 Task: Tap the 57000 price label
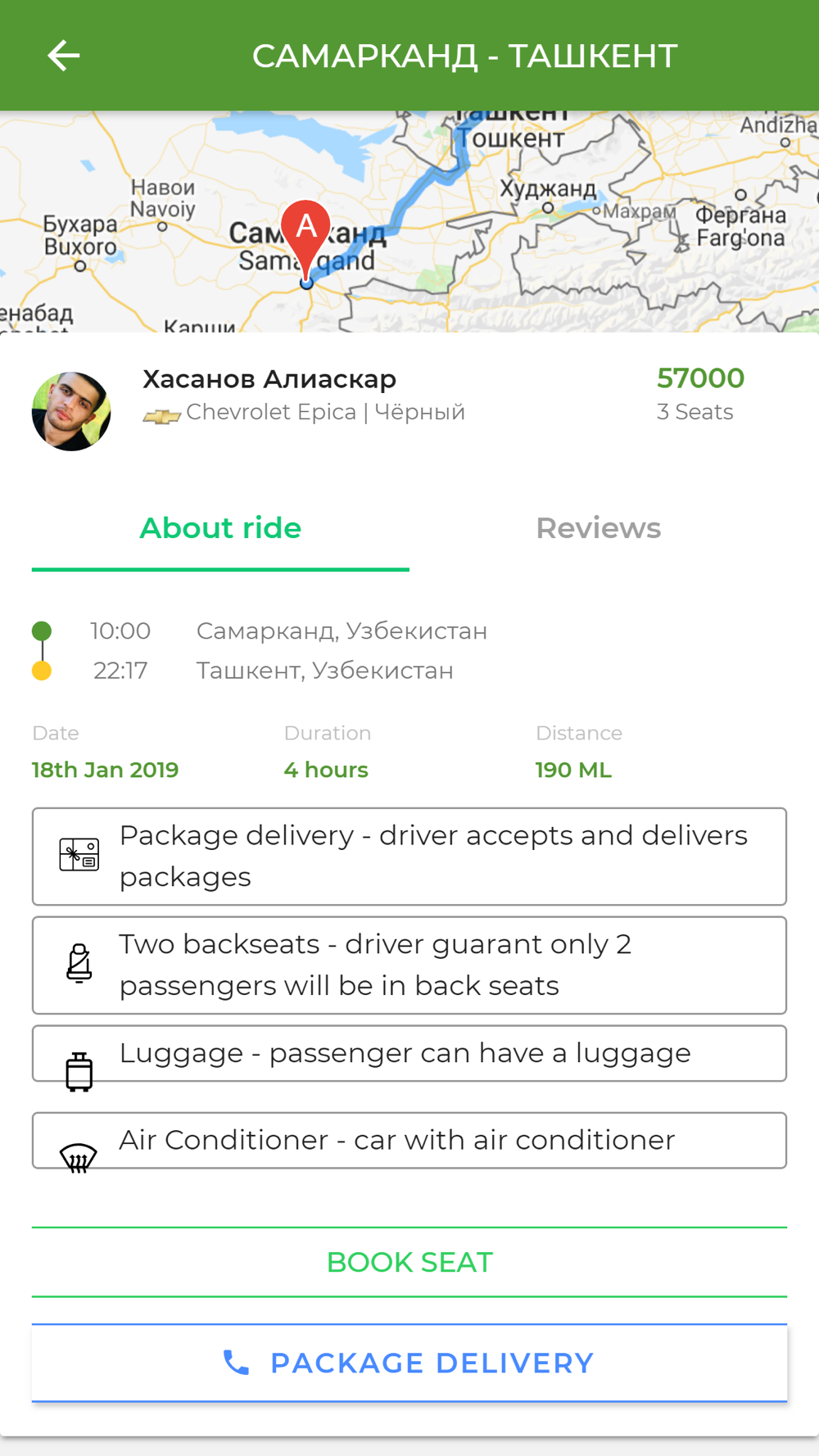click(700, 378)
